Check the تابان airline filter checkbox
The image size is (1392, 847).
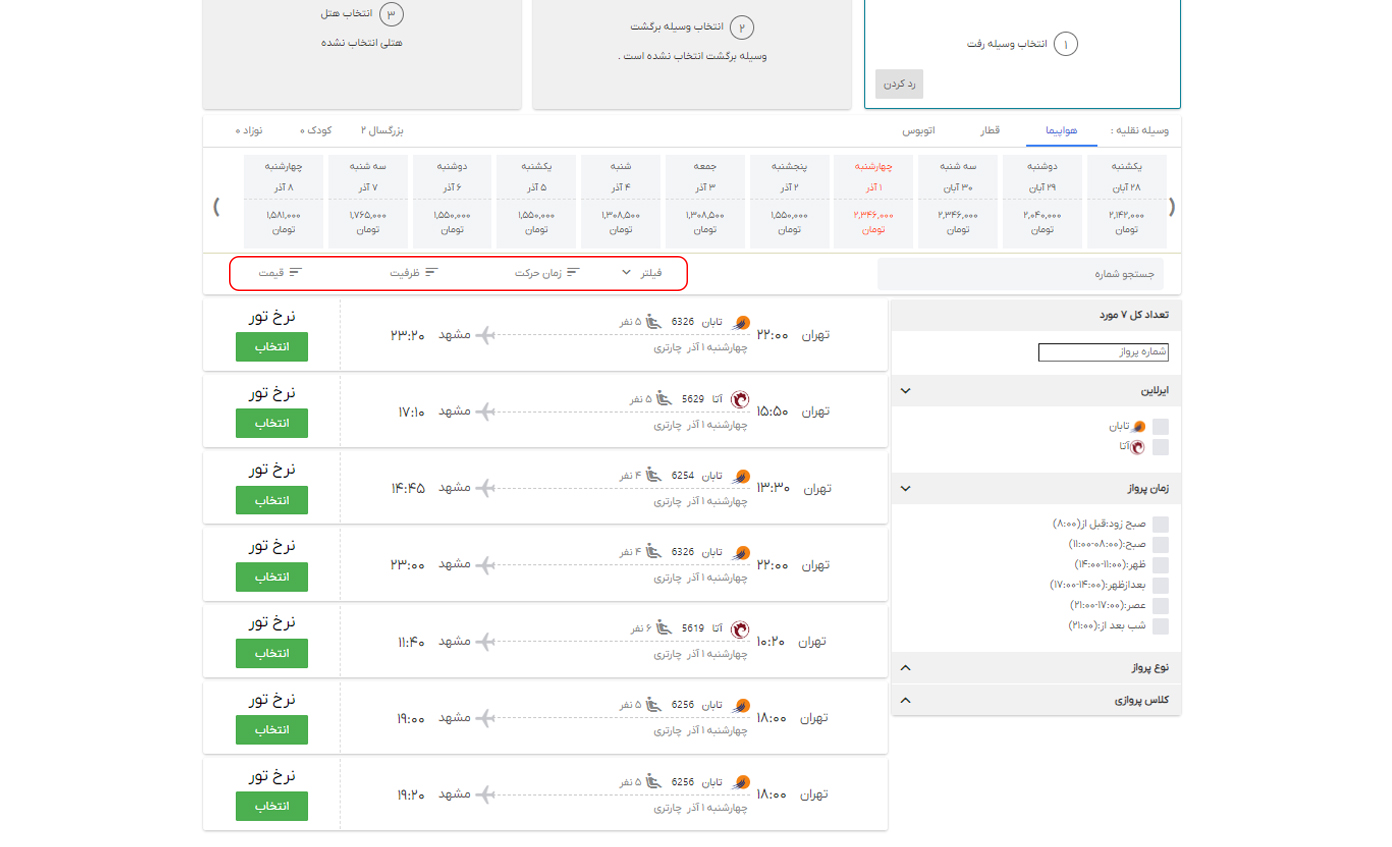(x=1160, y=426)
